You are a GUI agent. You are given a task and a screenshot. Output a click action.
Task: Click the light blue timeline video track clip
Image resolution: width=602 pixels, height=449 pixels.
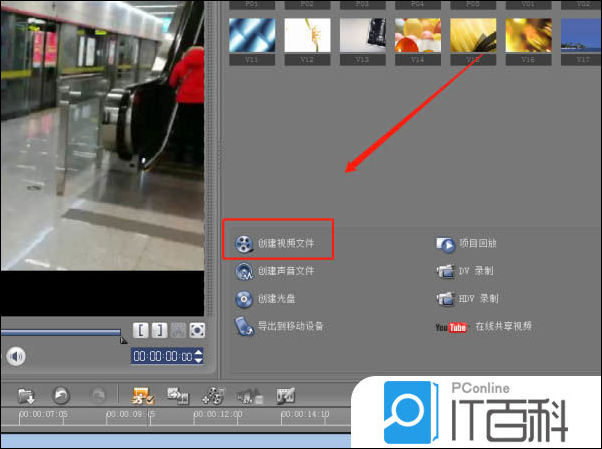pos(175,441)
